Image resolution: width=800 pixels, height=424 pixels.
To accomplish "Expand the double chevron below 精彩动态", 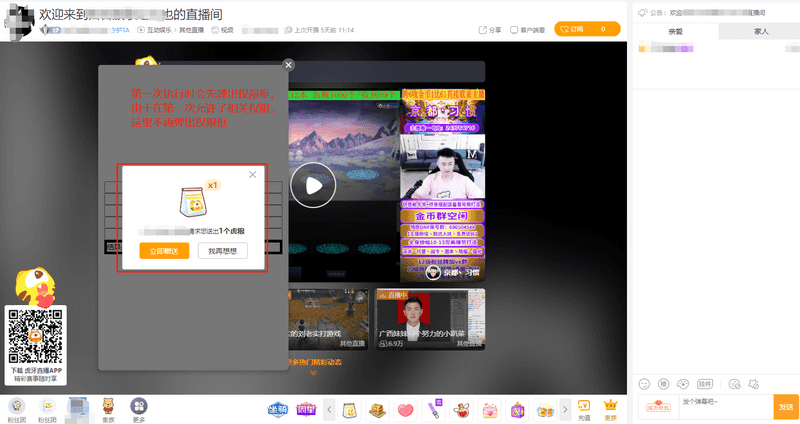I will click(313, 372).
